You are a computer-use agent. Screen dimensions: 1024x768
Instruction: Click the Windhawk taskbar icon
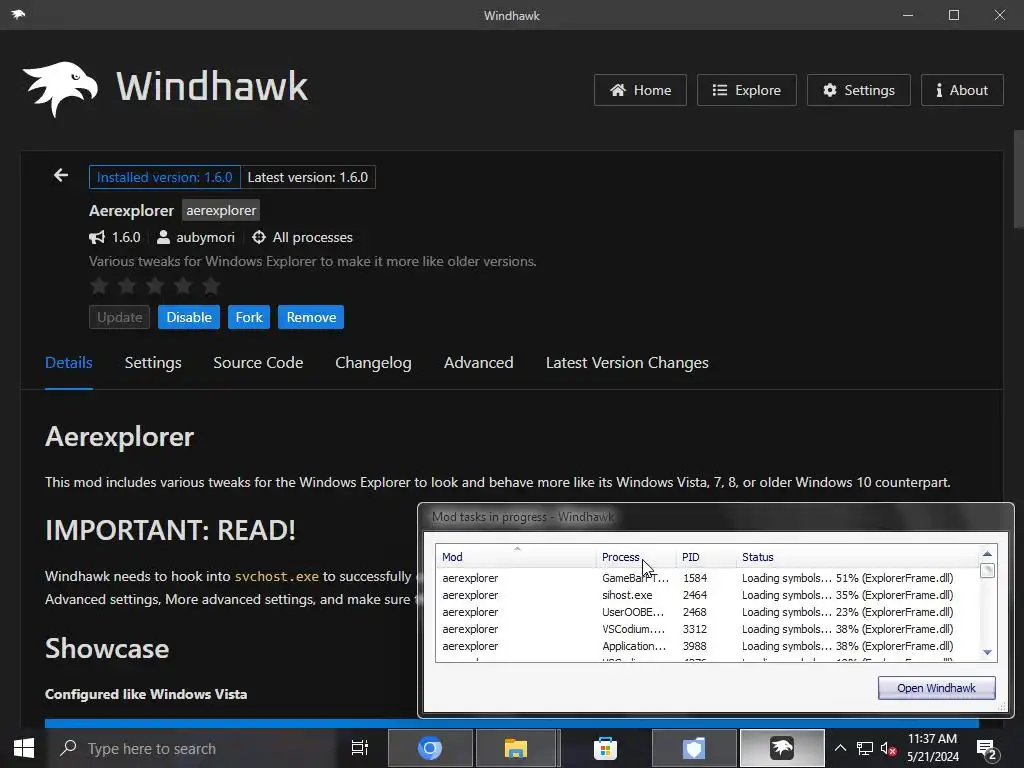point(782,748)
